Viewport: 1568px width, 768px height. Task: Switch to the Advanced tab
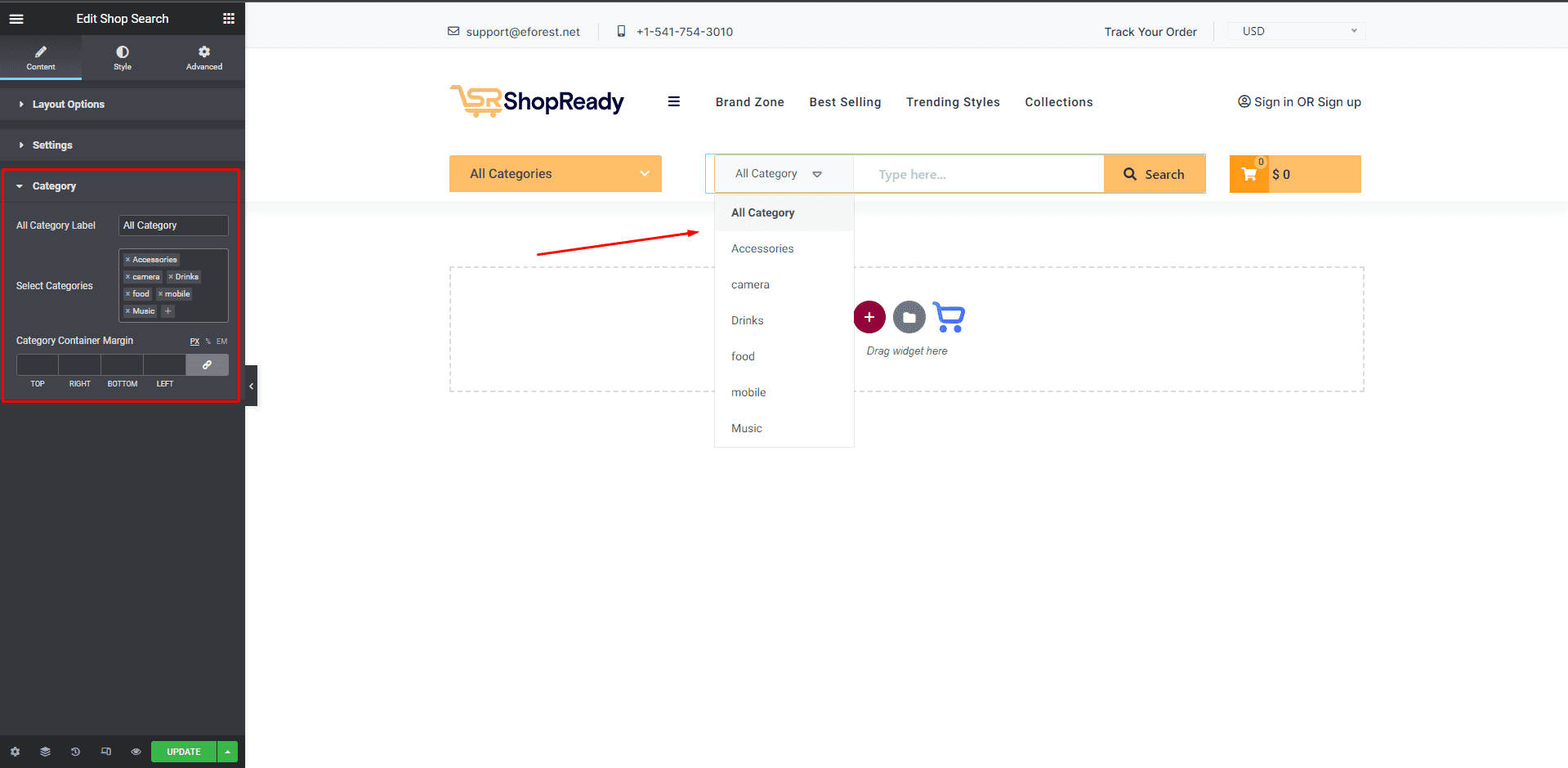point(204,57)
